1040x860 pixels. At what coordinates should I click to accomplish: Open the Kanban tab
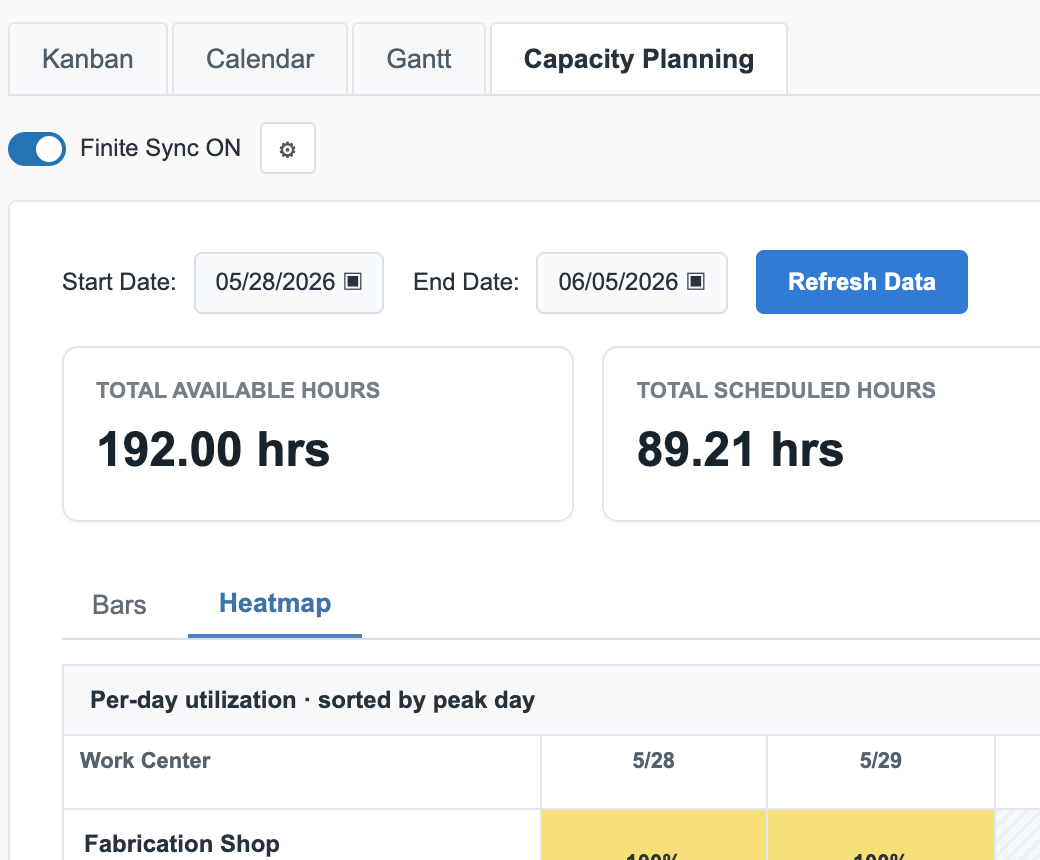click(88, 59)
